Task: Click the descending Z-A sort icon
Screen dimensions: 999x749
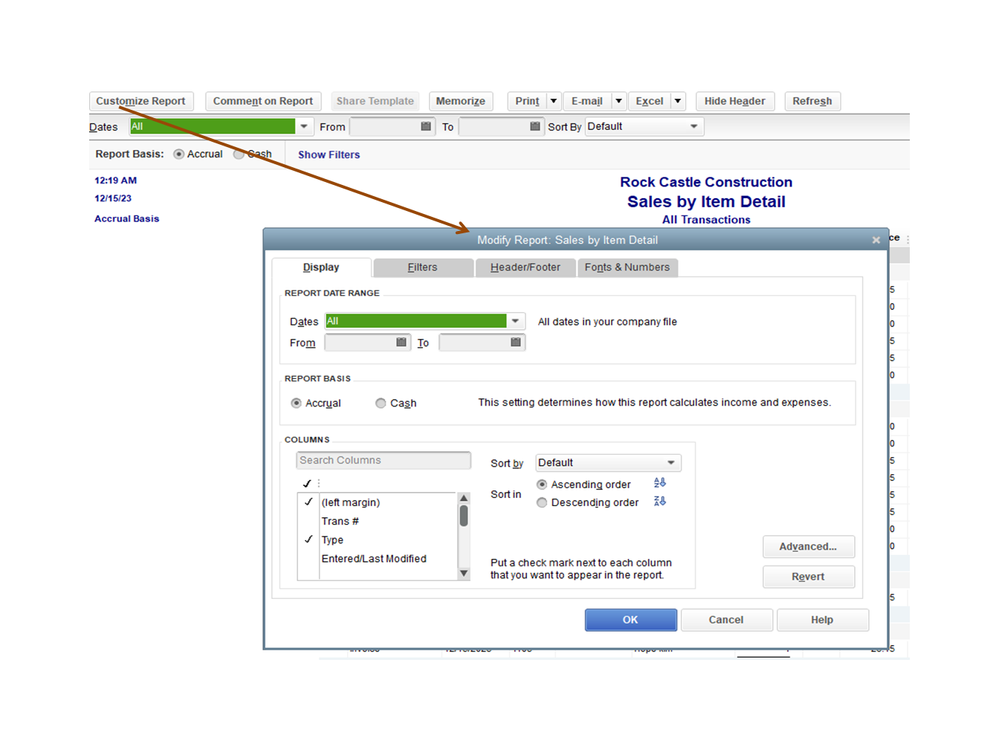Action: pos(659,501)
